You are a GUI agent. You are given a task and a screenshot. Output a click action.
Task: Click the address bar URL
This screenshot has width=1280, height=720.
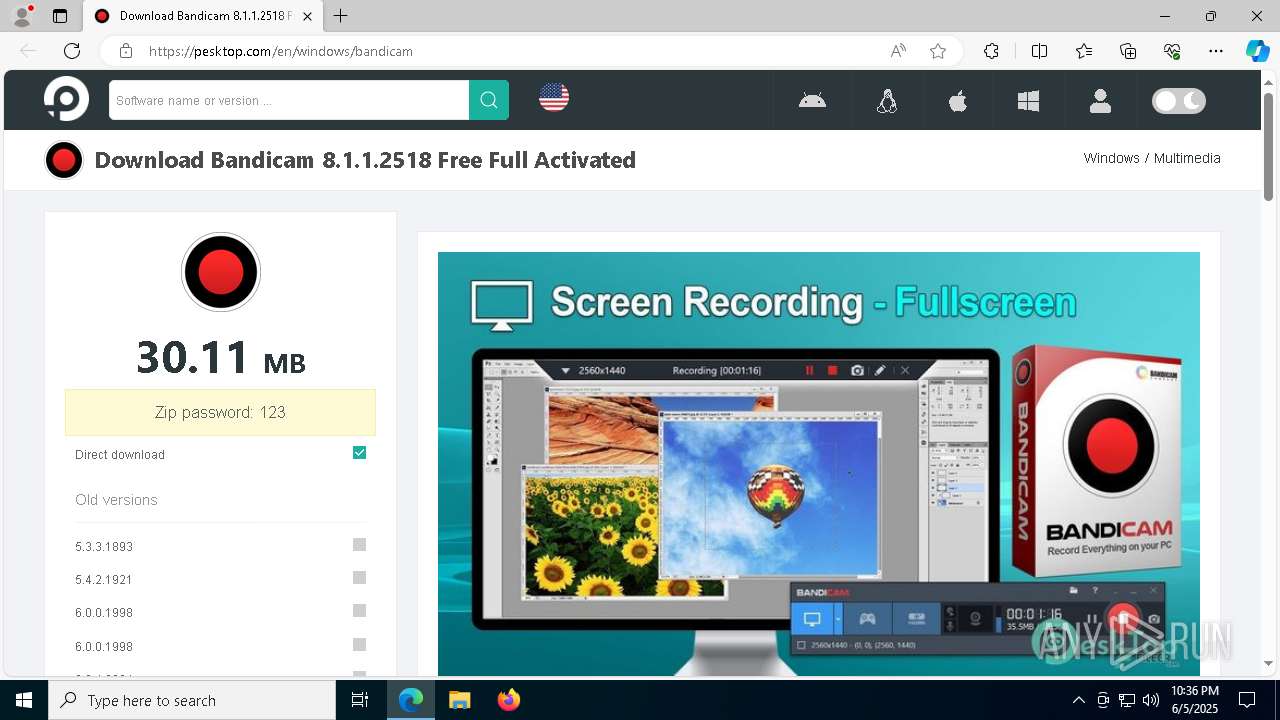281,51
